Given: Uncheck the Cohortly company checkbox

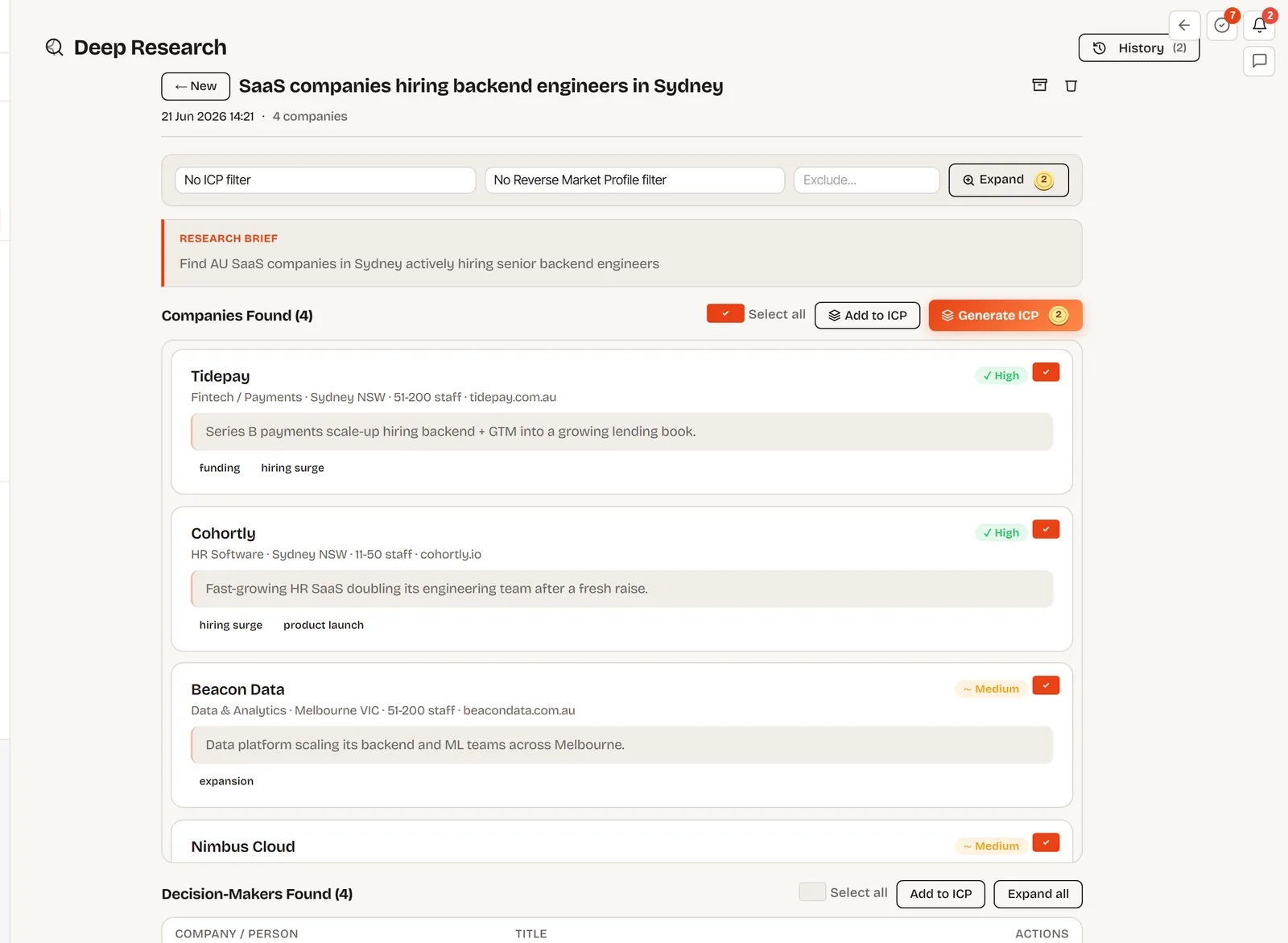Looking at the screenshot, I should pos(1046,529).
